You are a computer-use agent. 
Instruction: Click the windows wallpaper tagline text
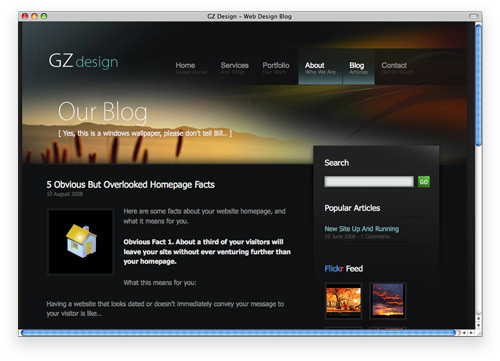click(145, 133)
